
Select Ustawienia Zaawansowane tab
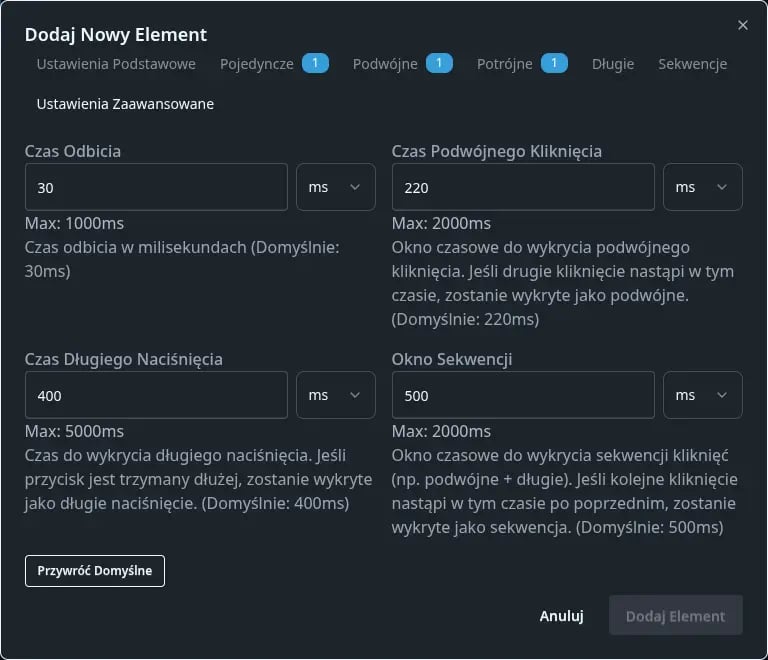coord(125,104)
